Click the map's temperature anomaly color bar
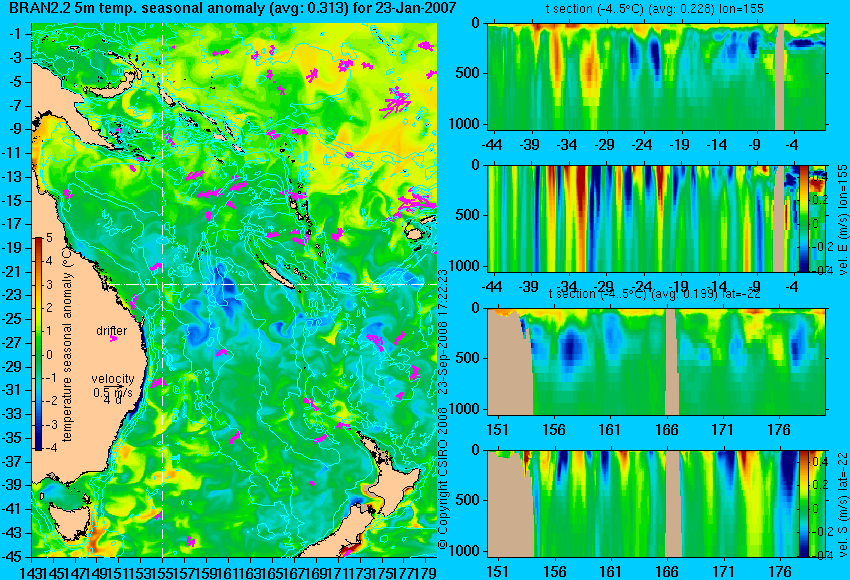The height and width of the screenshot is (580, 850). pos(39,344)
